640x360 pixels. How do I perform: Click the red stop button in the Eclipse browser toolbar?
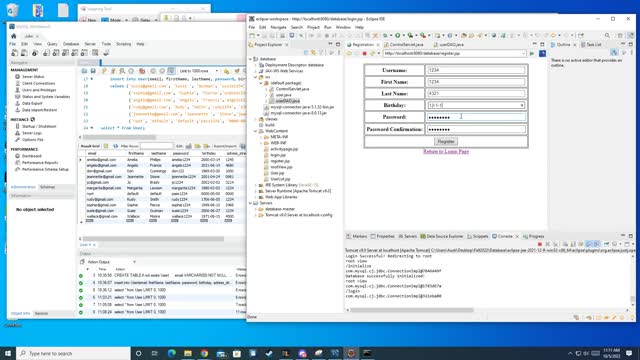coord(364,53)
